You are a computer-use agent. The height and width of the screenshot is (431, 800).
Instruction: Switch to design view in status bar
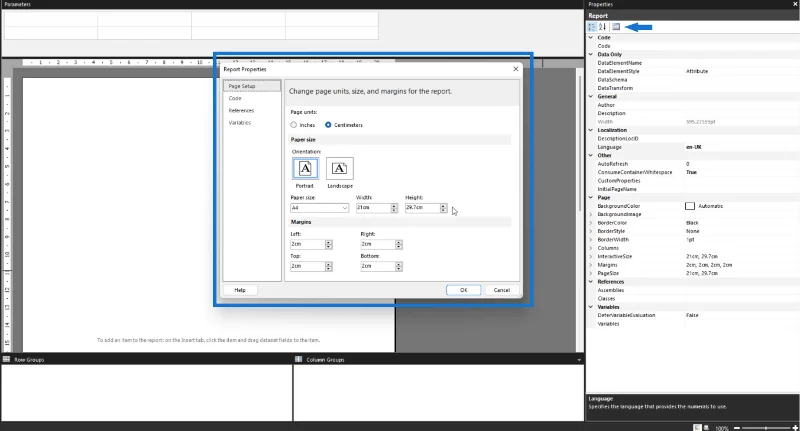click(697, 427)
